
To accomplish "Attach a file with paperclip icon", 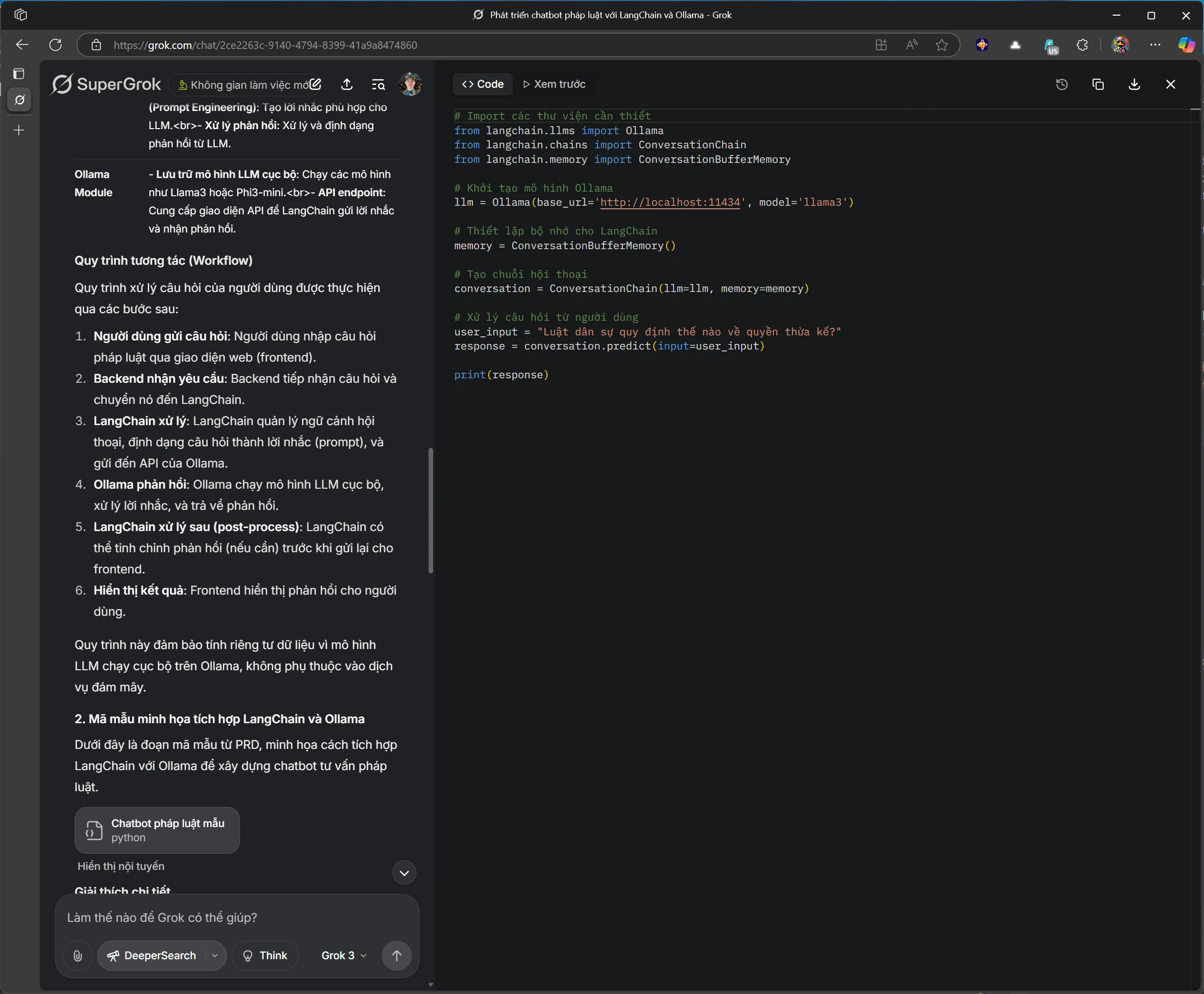I will pos(78,955).
